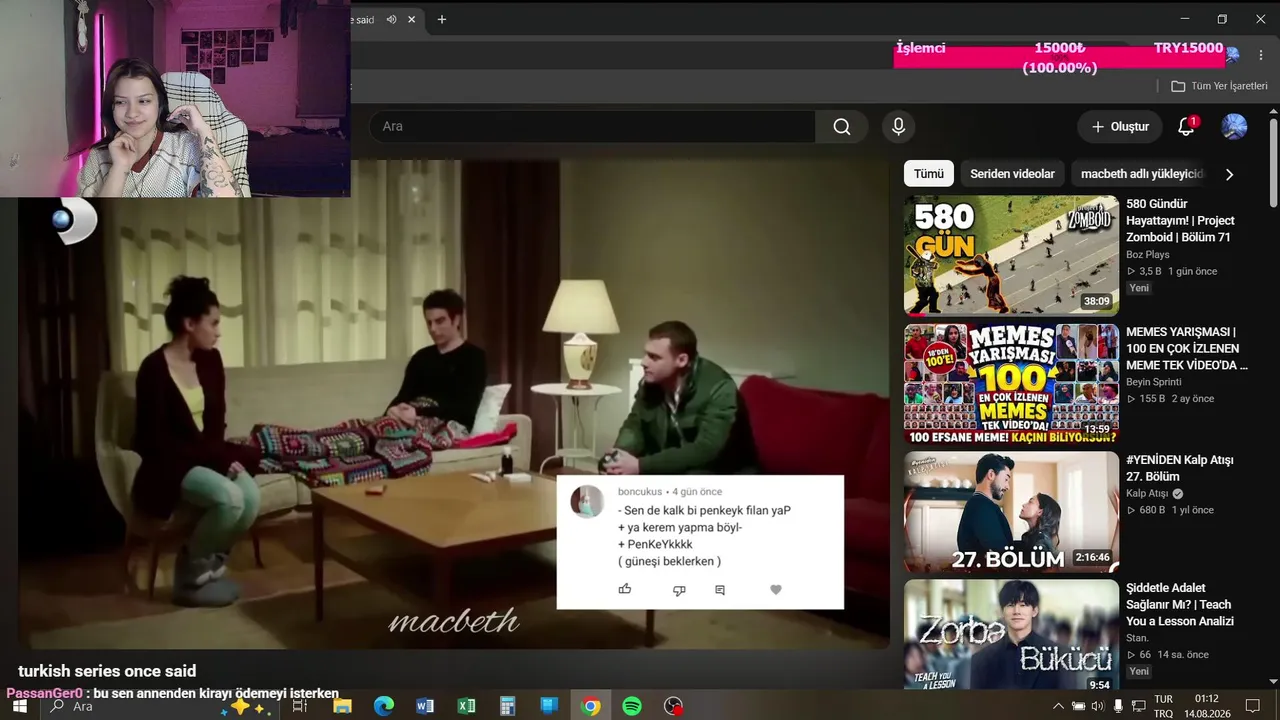1280x720 pixels.
Task: Click the volume icon in system tray
Action: click(x=1098, y=706)
